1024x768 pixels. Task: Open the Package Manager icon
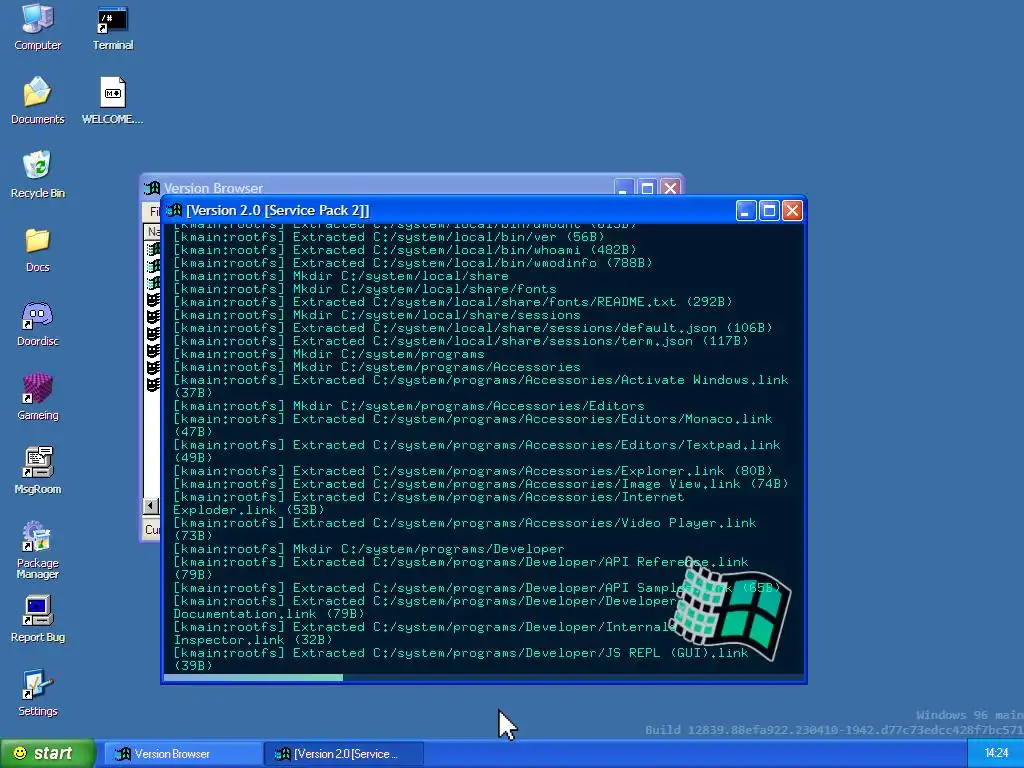(x=37, y=550)
